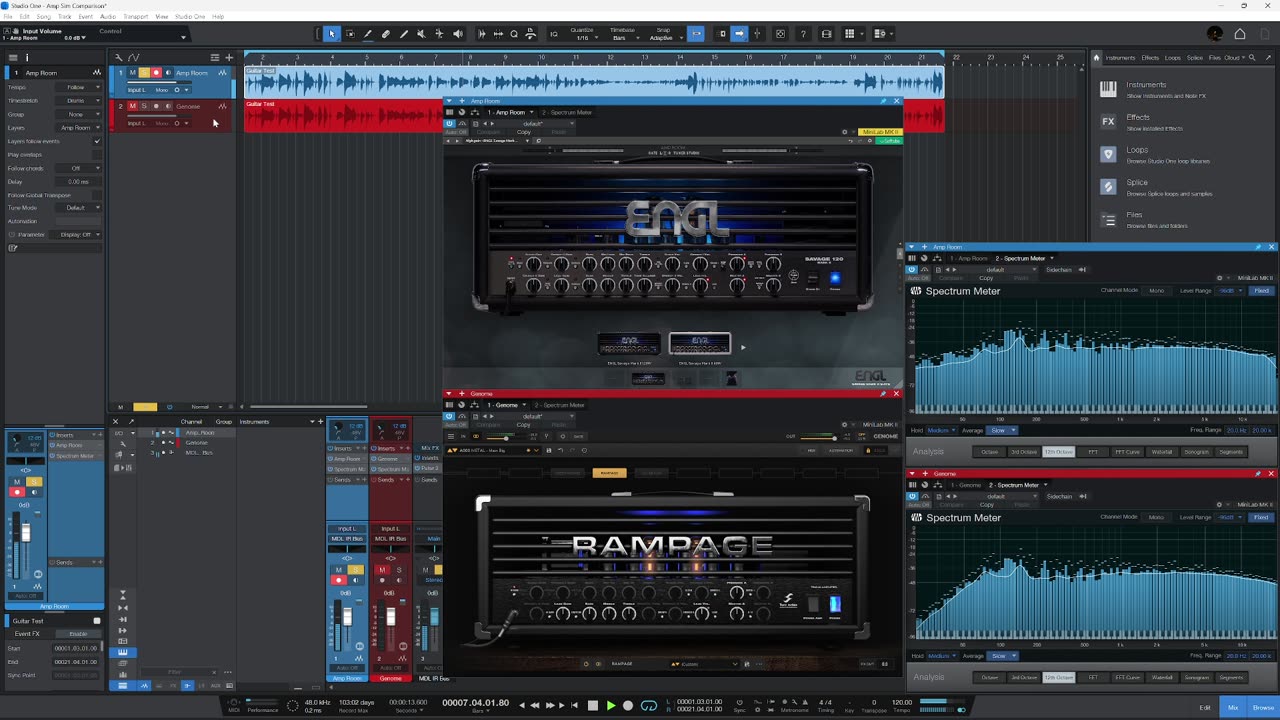Toggle Fixed in Amp Room Spectrum Meter
This screenshot has height=720, width=1280.
pos(1261,291)
